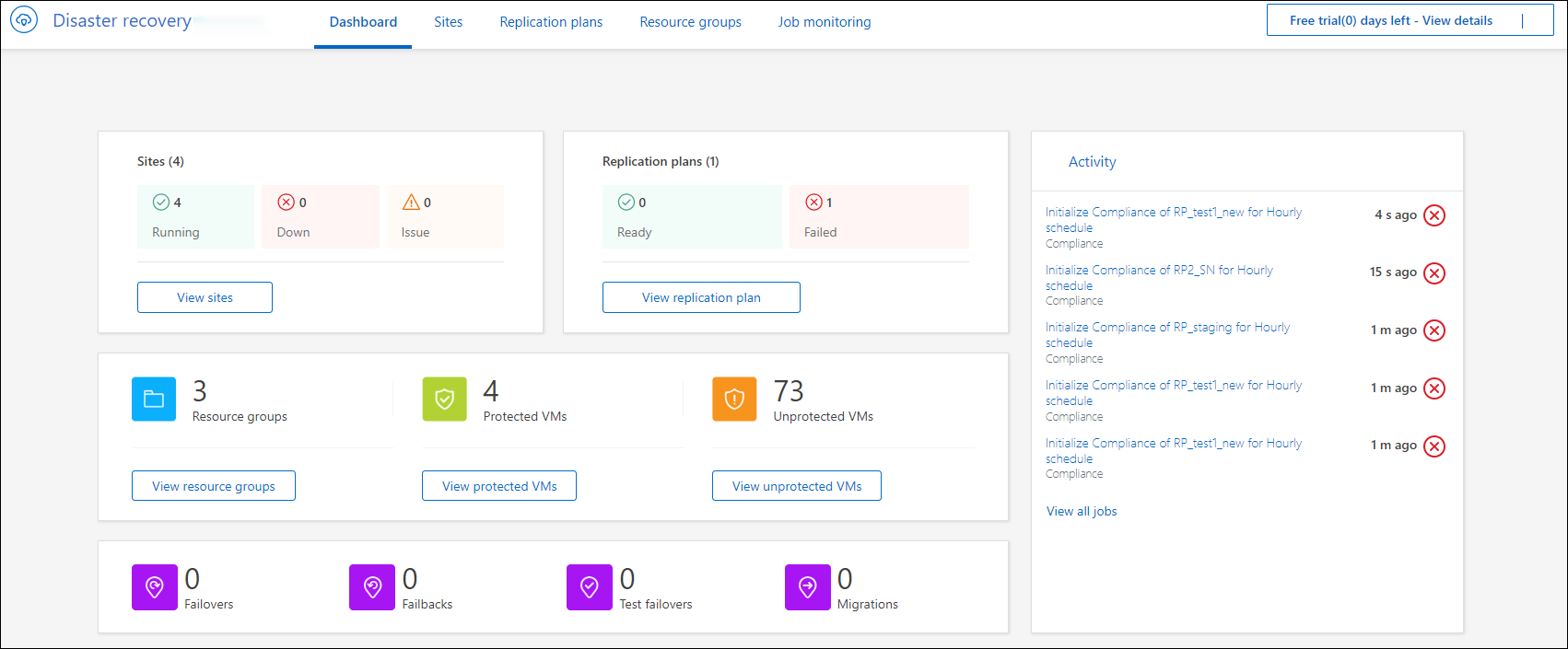
Task: Open the View all jobs link
Action: pyautogui.click(x=1082, y=511)
